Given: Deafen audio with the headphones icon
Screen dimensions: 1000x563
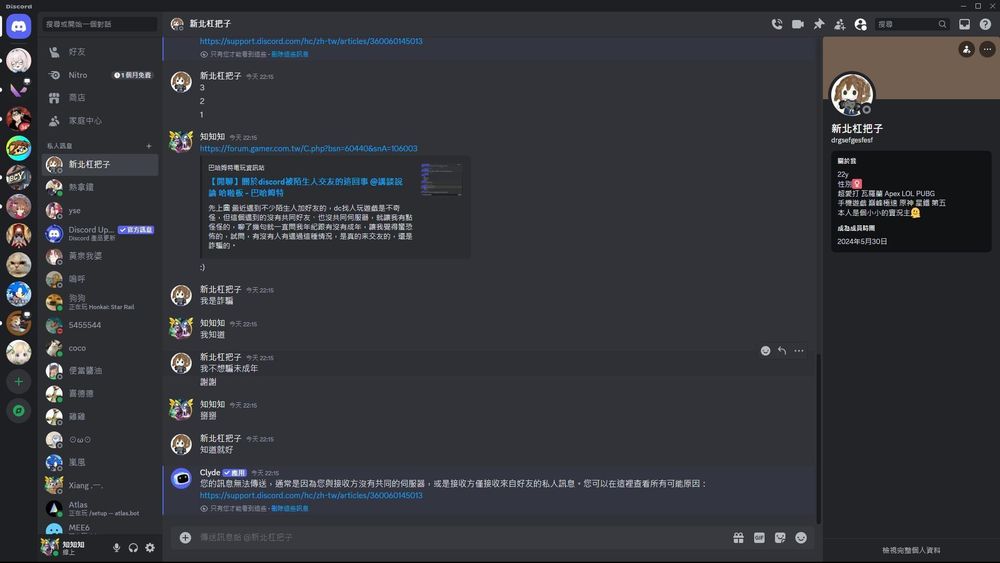Looking at the screenshot, I should point(133,547).
